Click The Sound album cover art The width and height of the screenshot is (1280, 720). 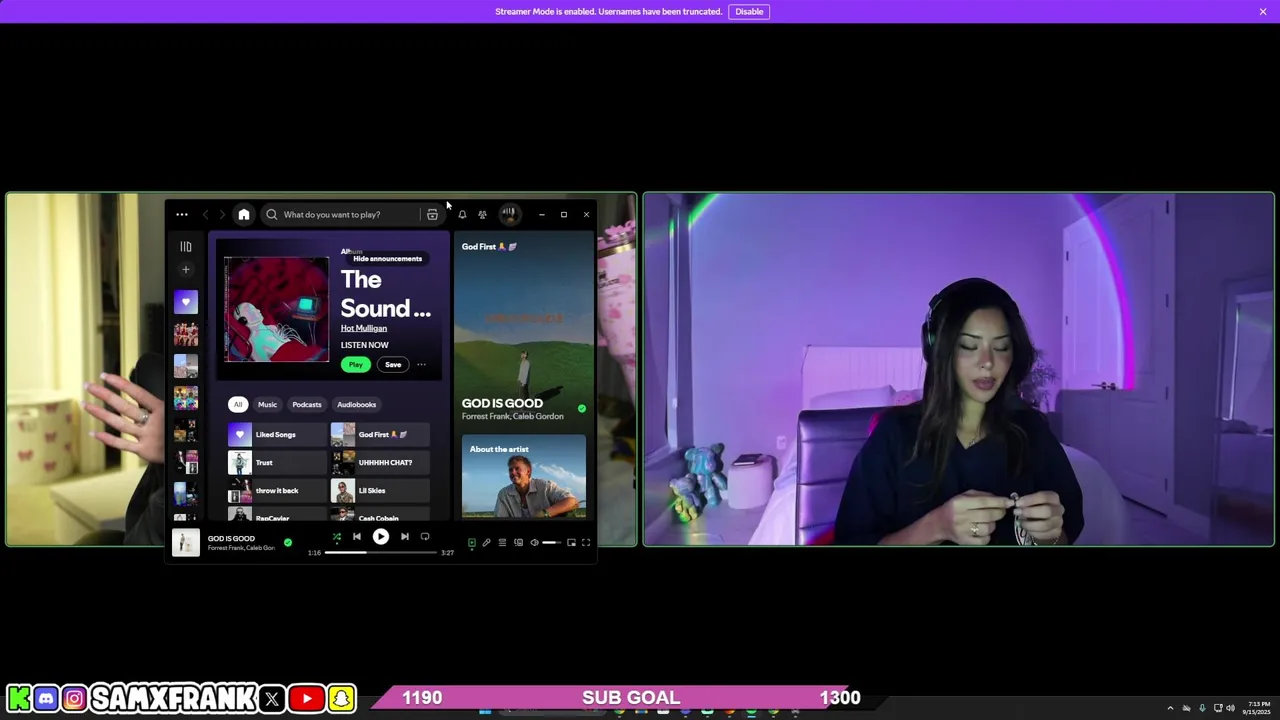click(276, 309)
